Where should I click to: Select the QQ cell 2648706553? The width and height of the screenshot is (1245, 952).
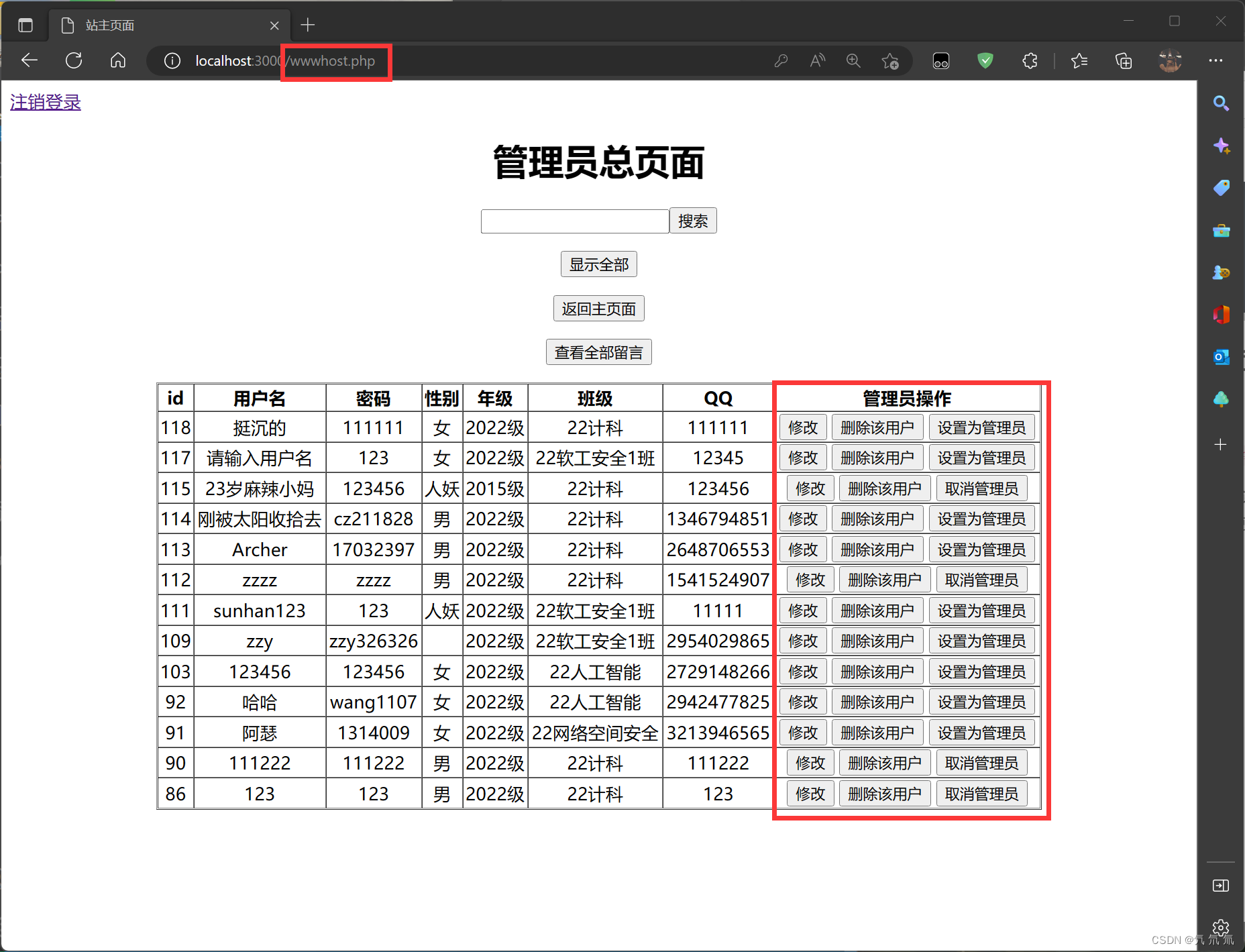(718, 550)
